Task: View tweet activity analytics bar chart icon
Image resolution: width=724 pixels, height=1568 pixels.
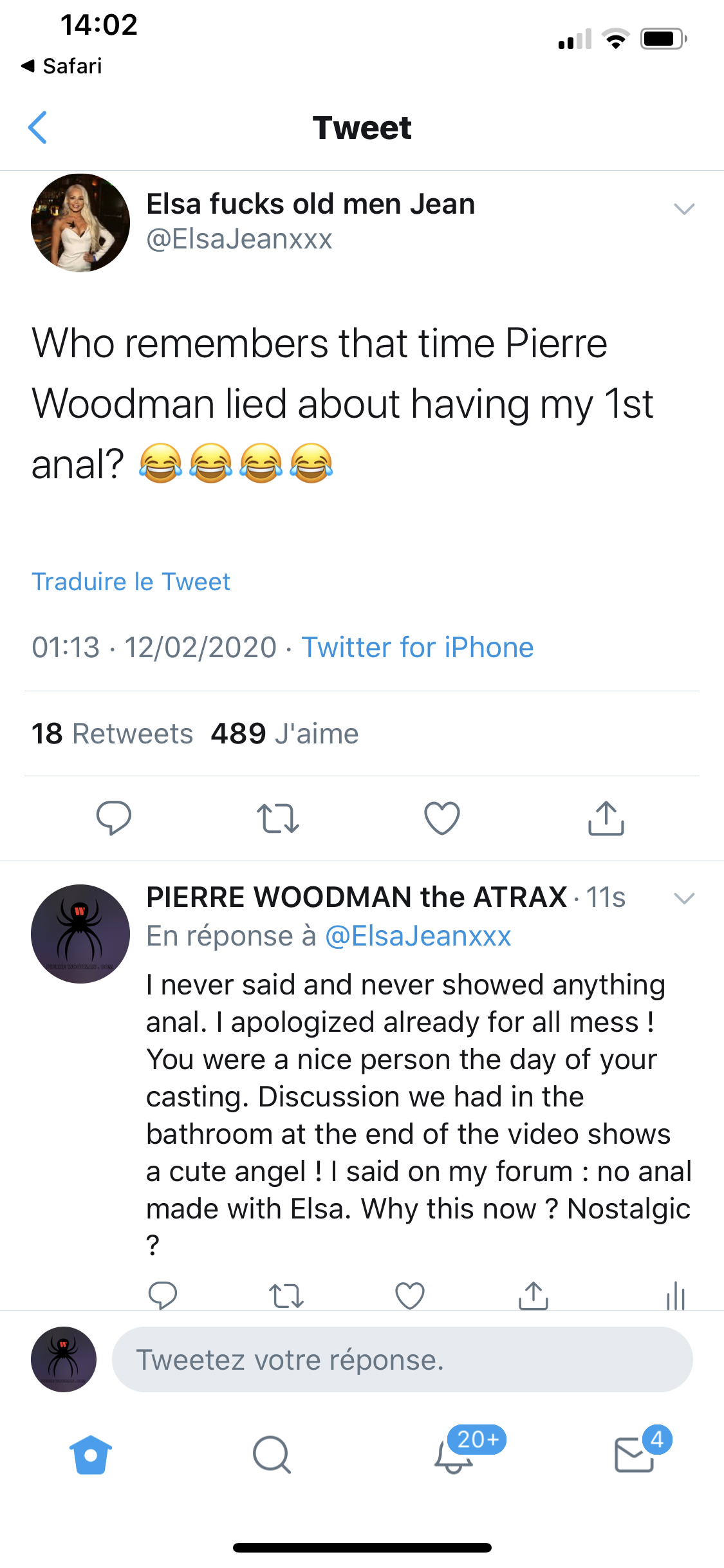Action: coord(675,1295)
